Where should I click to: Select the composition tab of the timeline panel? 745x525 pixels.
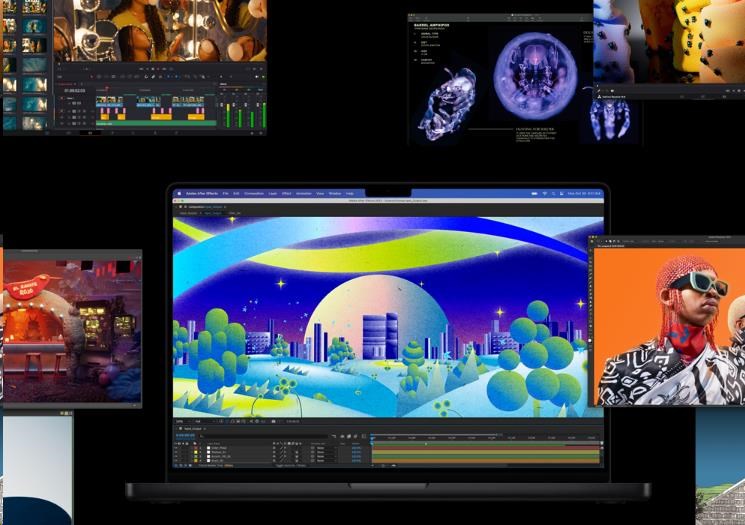tap(192, 429)
